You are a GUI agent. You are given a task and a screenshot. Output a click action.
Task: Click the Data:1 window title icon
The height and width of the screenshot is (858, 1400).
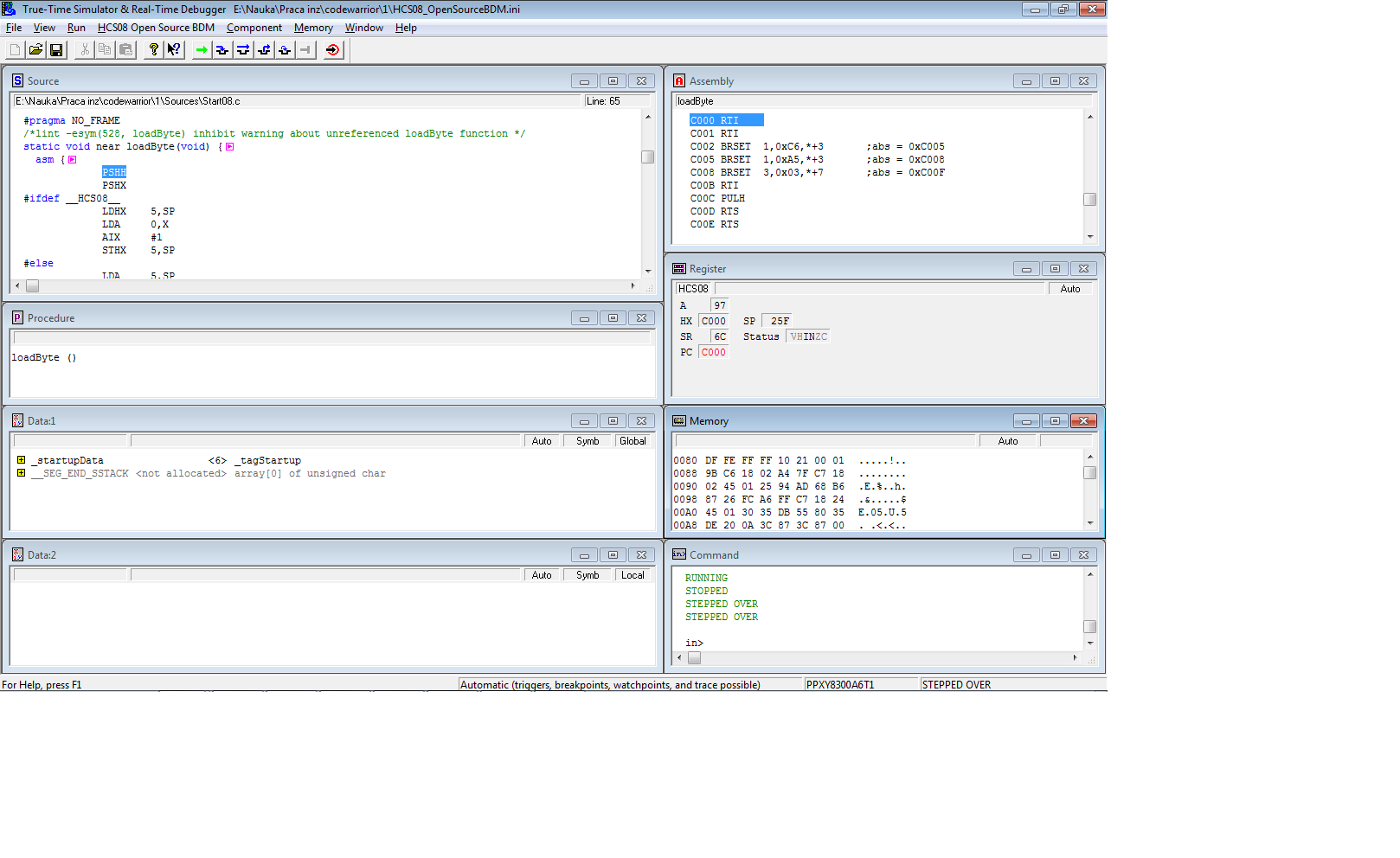click(17, 420)
